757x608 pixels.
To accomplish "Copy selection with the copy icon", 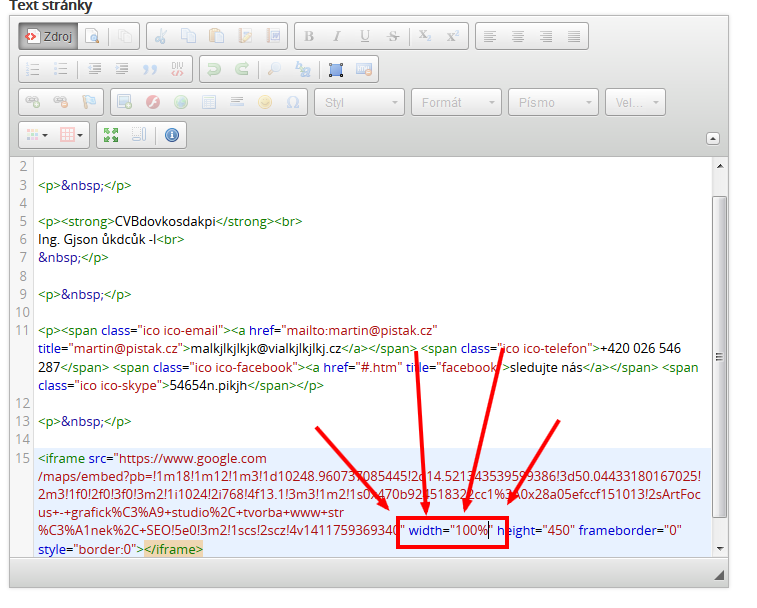I will 188,36.
